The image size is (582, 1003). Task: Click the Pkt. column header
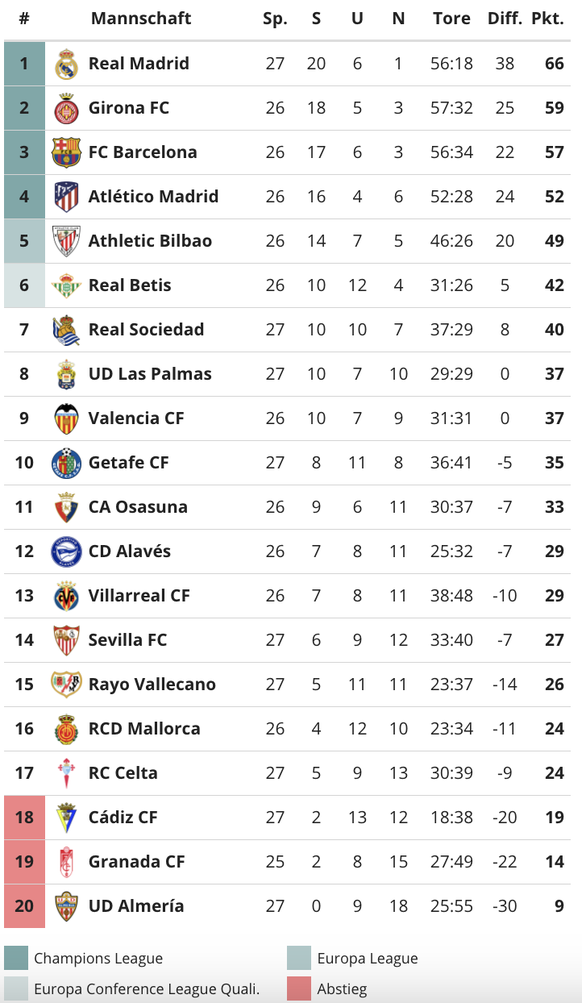[547, 19]
